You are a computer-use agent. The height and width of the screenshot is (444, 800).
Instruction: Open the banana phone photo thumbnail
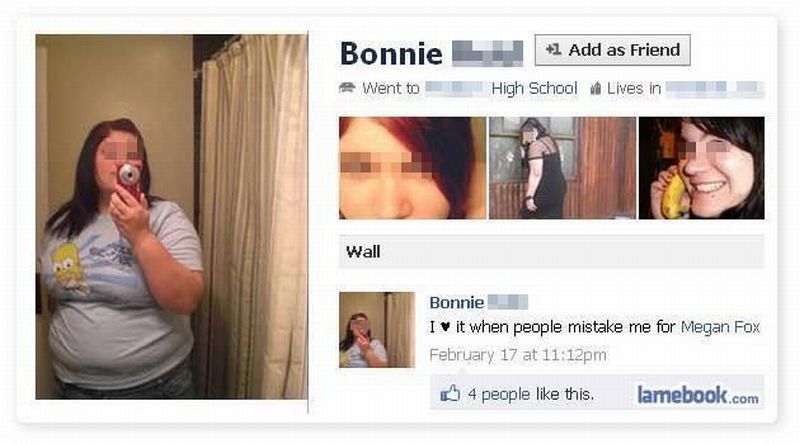[x=702, y=168]
